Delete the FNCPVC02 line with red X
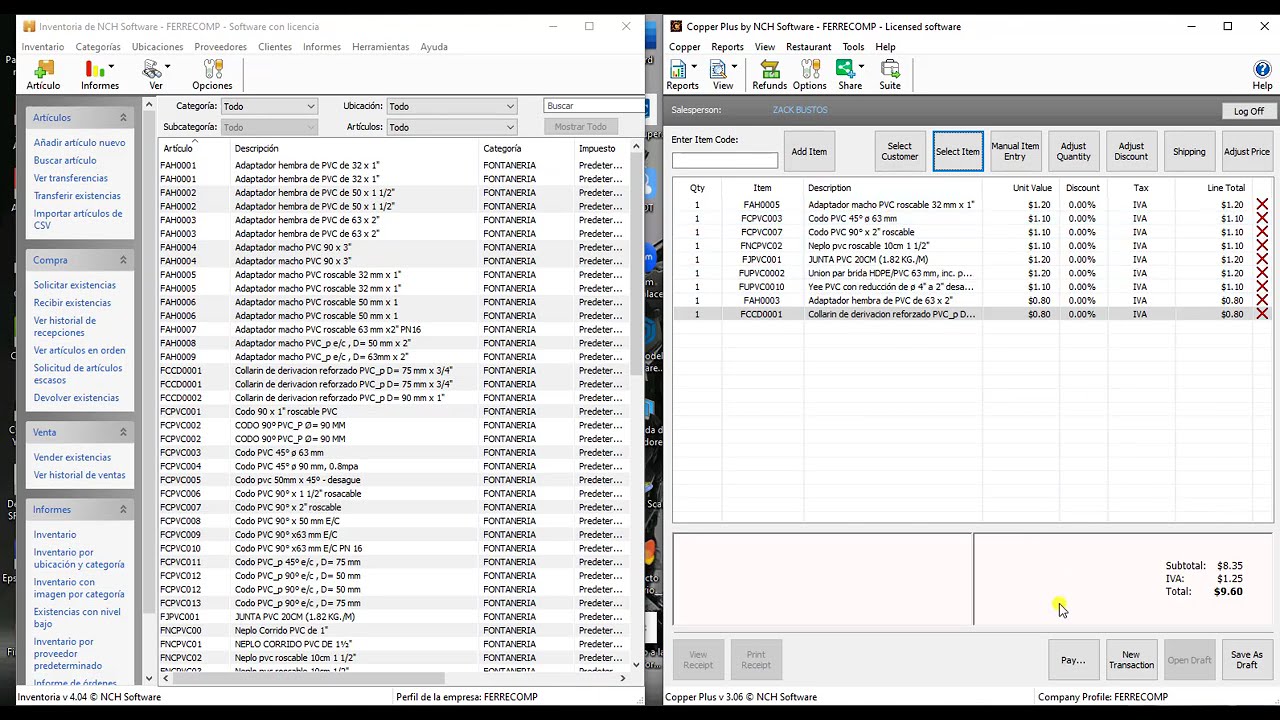 [1262, 246]
